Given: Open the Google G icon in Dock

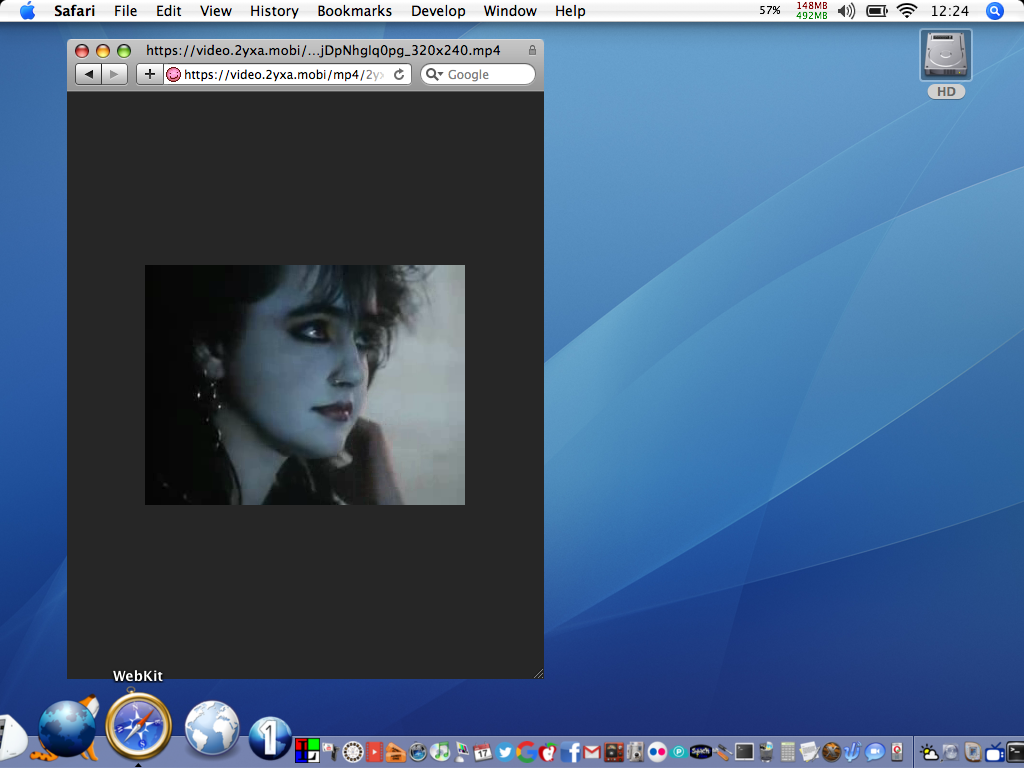Looking at the screenshot, I should [526, 752].
